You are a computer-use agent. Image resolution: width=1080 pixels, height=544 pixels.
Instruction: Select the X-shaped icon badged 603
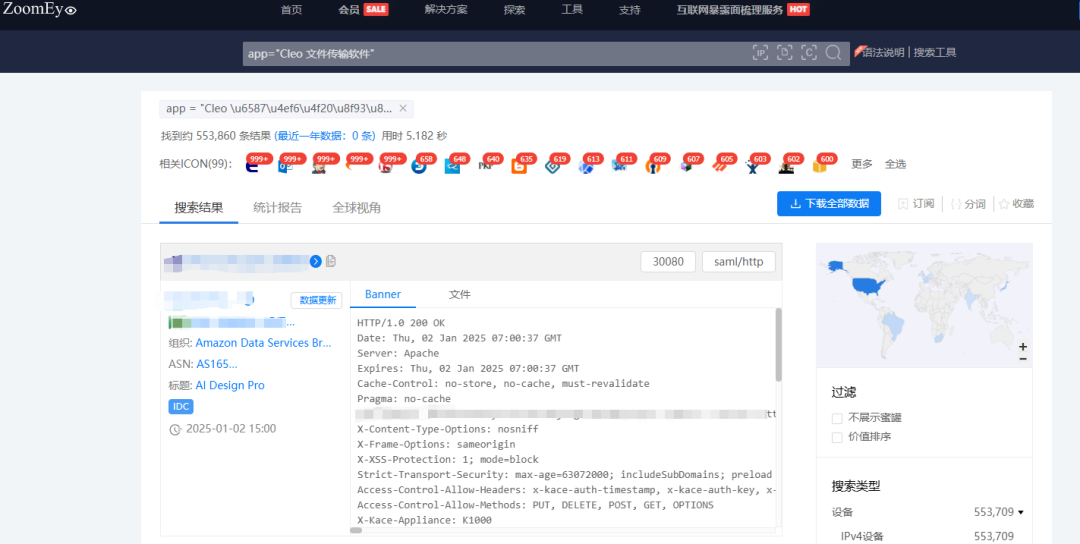[x=752, y=167]
